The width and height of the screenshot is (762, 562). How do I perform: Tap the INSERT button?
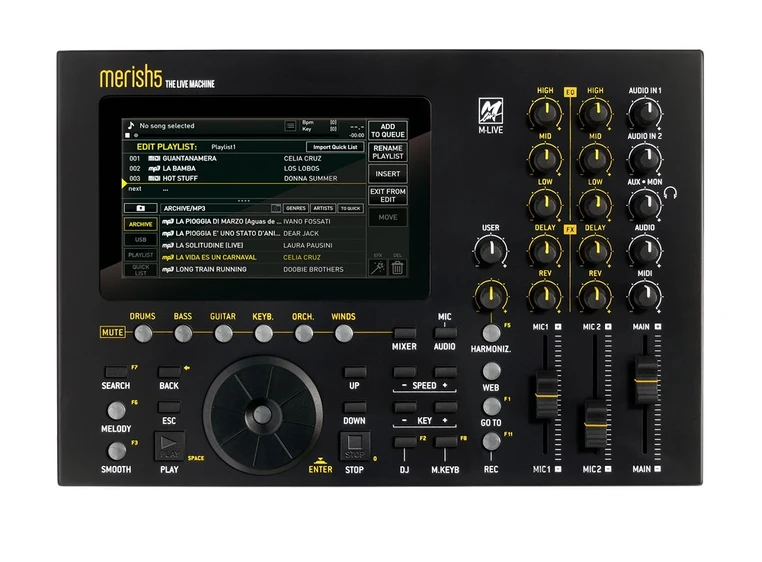387,174
